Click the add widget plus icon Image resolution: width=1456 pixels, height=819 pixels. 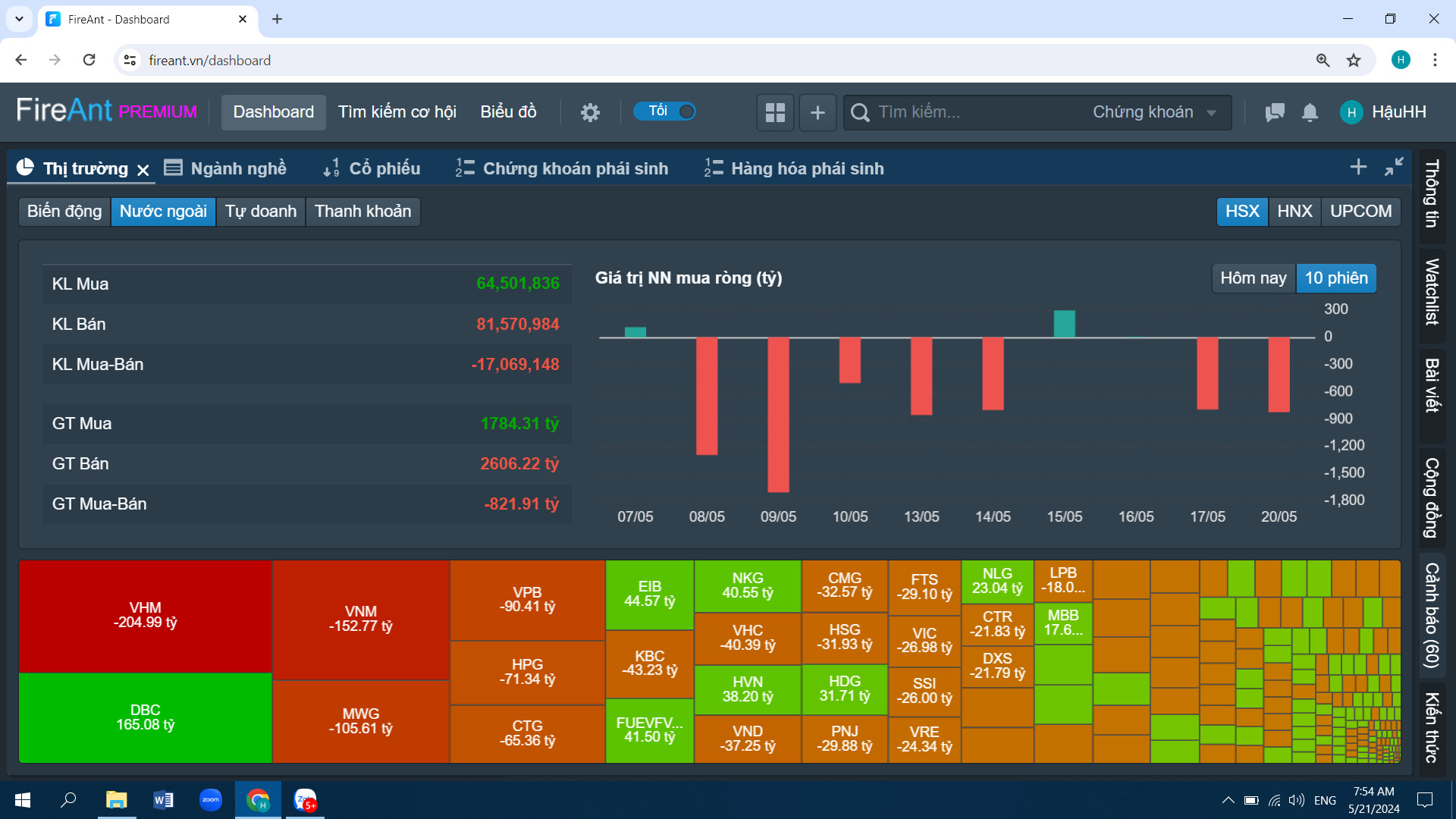817,112
